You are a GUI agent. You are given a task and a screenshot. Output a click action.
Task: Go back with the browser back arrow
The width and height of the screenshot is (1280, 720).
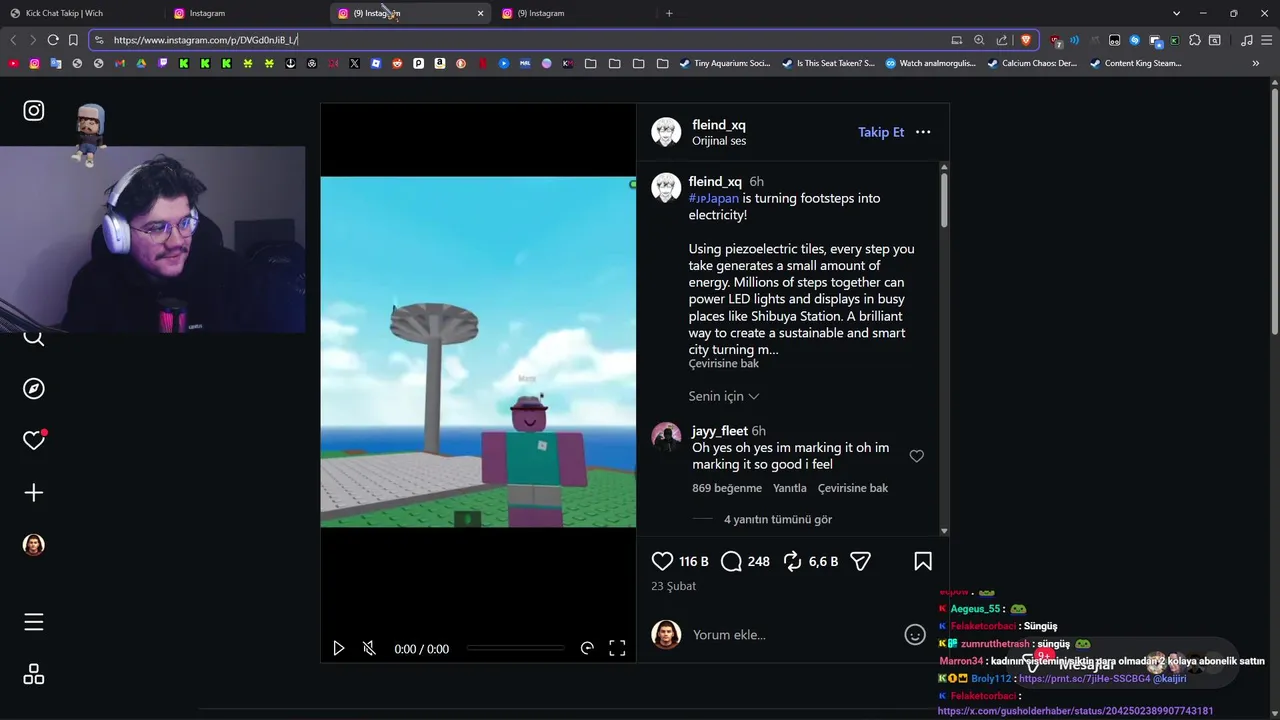point(13,40)
